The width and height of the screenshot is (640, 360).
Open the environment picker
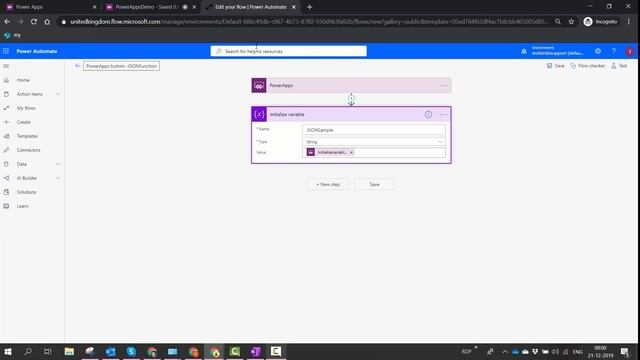(553, 51)
